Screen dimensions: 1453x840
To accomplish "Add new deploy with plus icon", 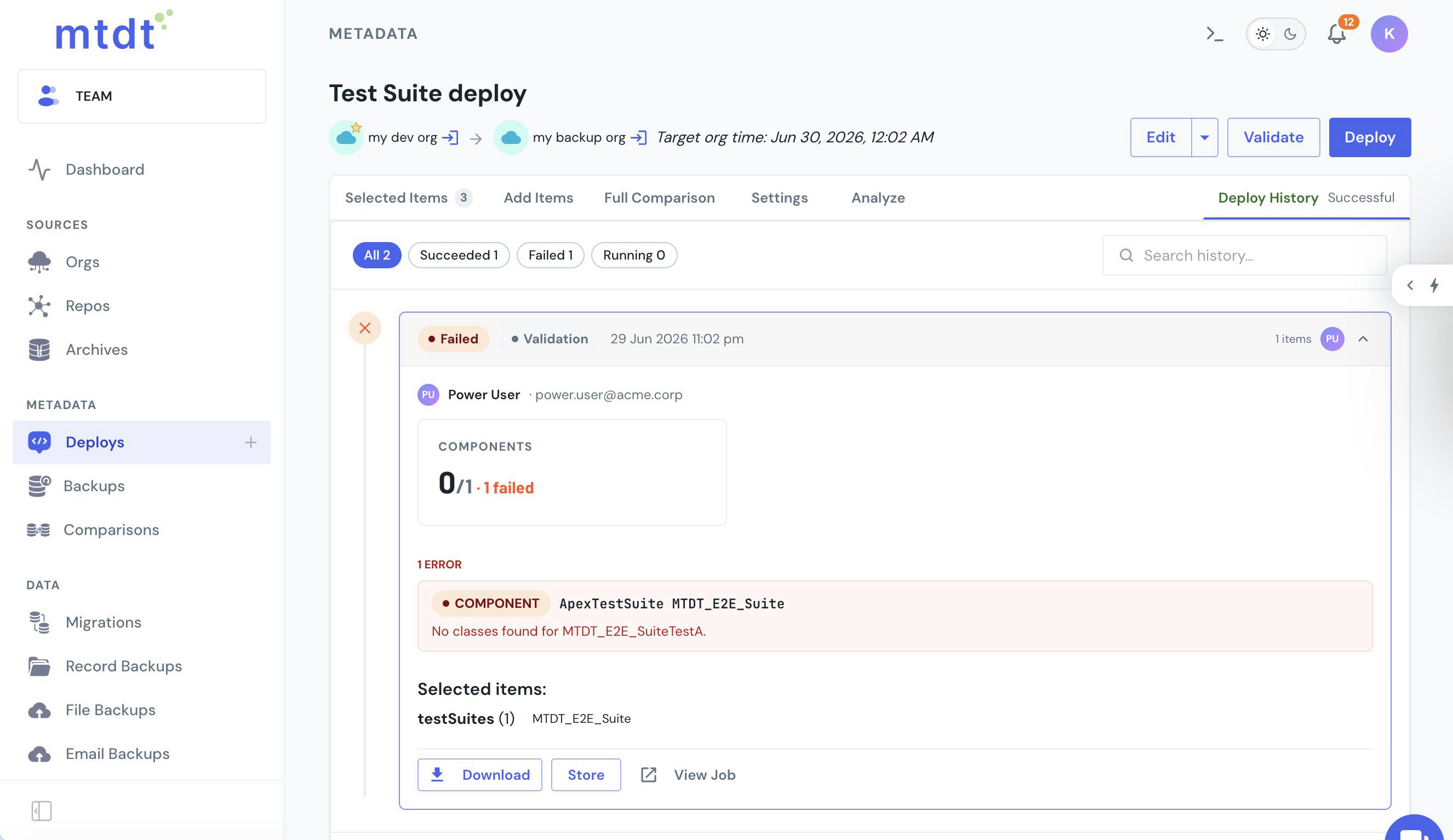I will pyautogui.click(x=250, y=442).
